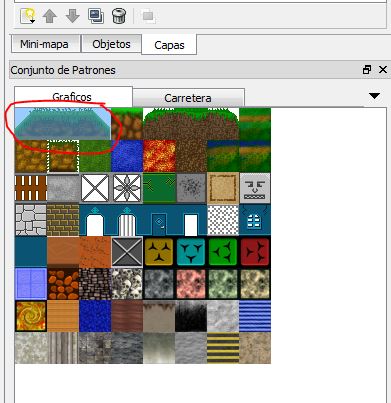Duplicate the selected layer

pyautogui.click(x=96, y=16)
